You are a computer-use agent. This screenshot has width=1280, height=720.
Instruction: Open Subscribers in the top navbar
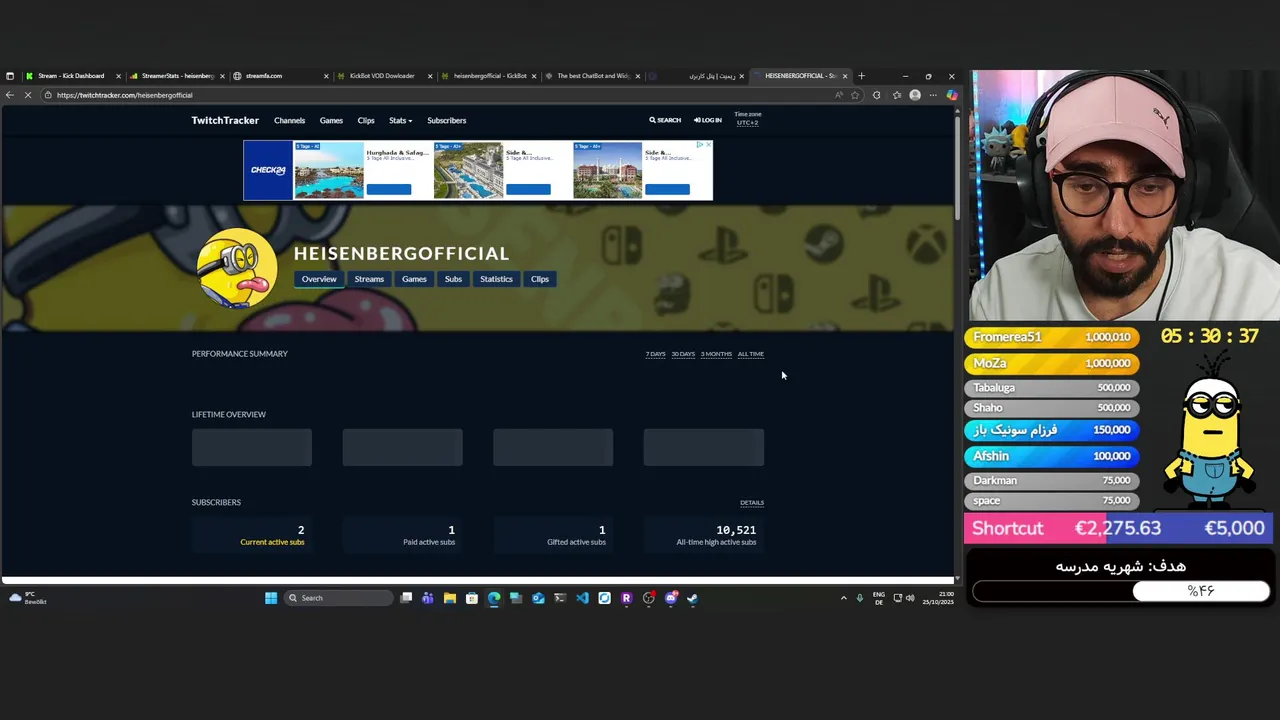click(x=447, y=120)
